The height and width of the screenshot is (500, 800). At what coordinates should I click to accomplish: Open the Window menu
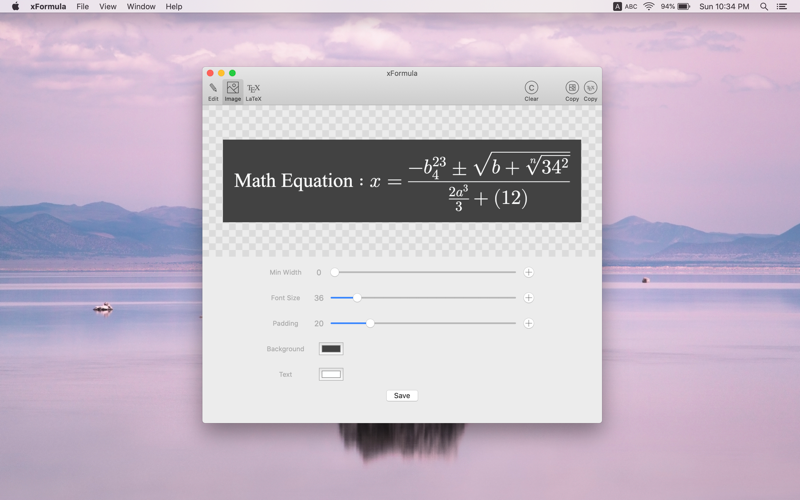pos(141,7)
